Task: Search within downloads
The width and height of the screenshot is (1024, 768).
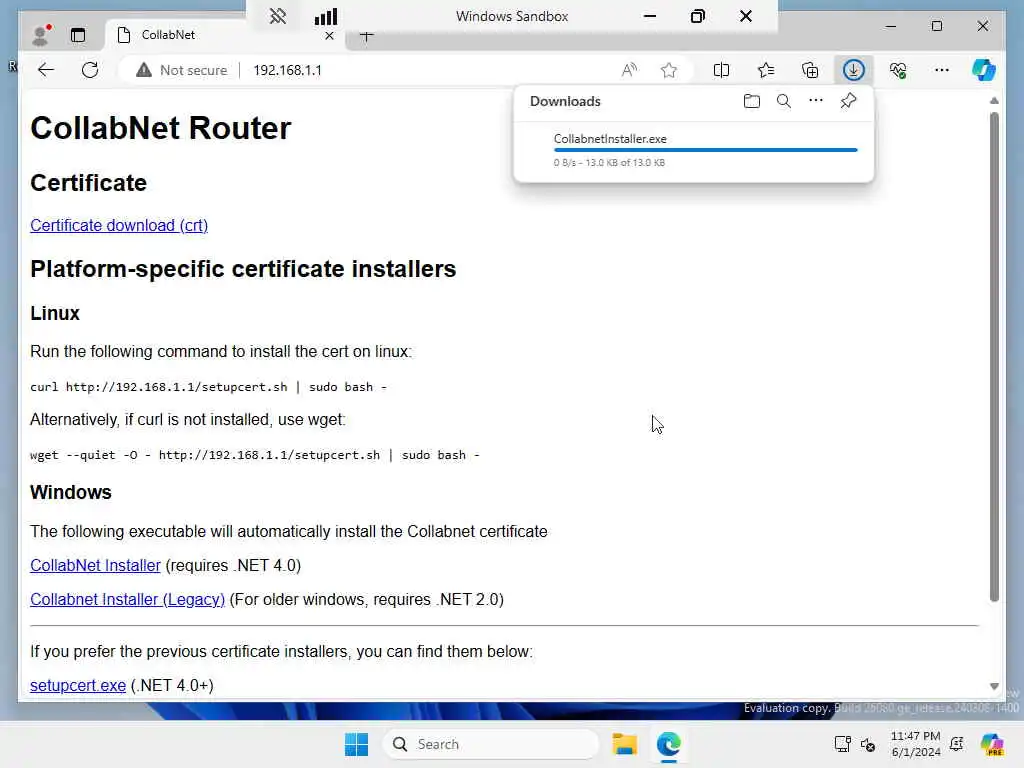Action: pos(784,101)
